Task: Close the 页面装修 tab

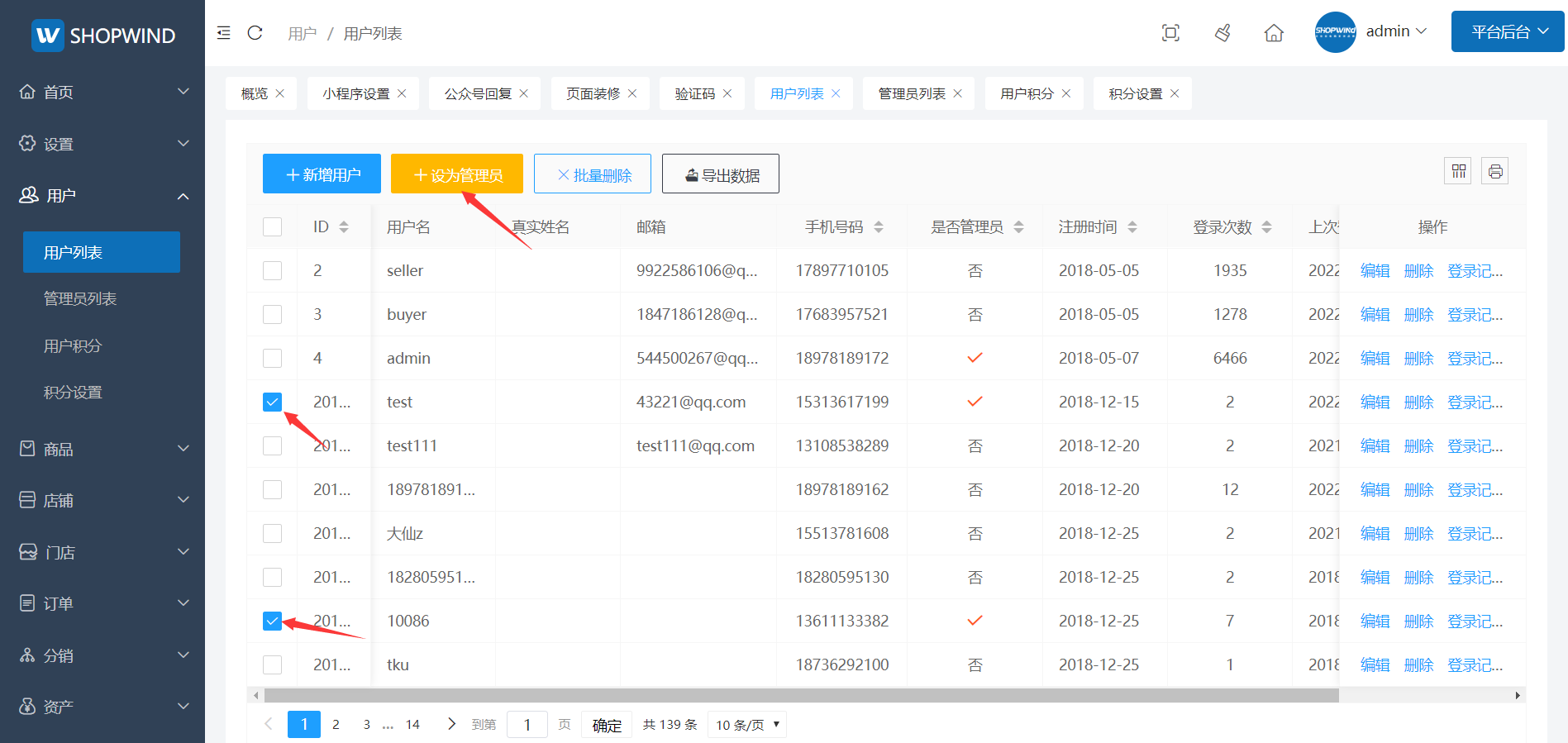Action: (632, 93)
